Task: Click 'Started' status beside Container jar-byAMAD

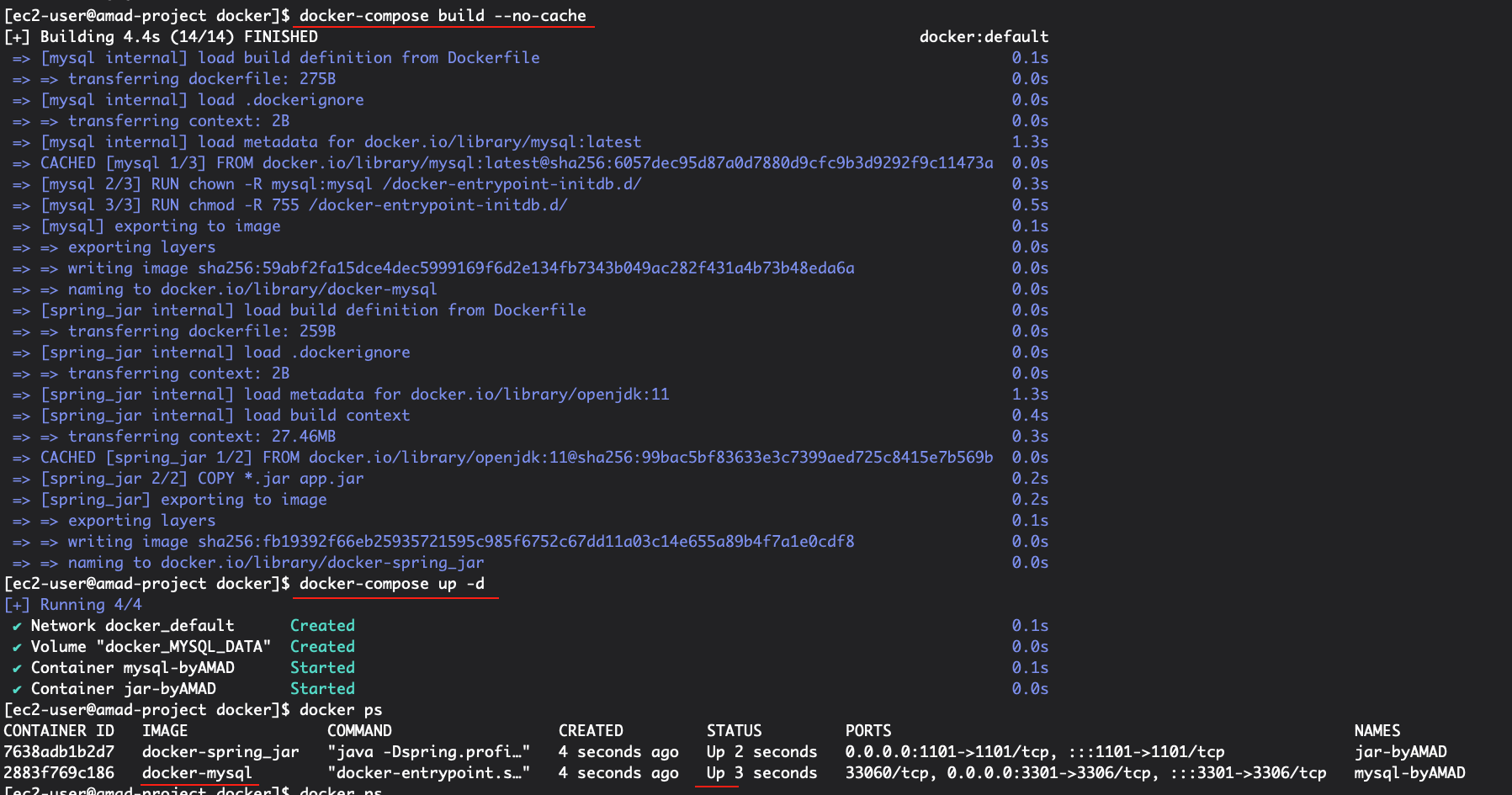Action: (x=322, y=688)
